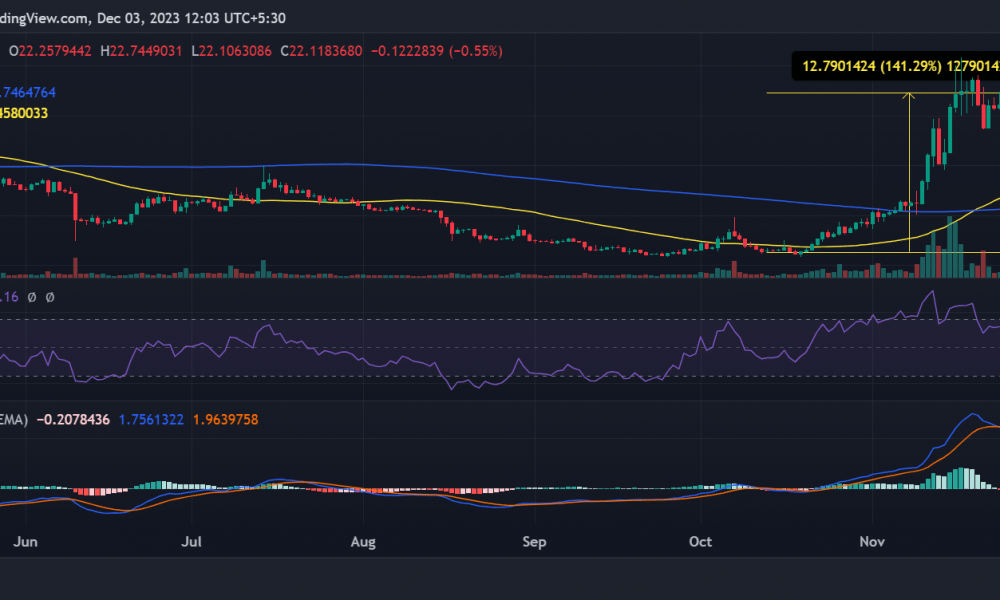Click the RSI value .16
1000x600 pixels.
point(9,297)
